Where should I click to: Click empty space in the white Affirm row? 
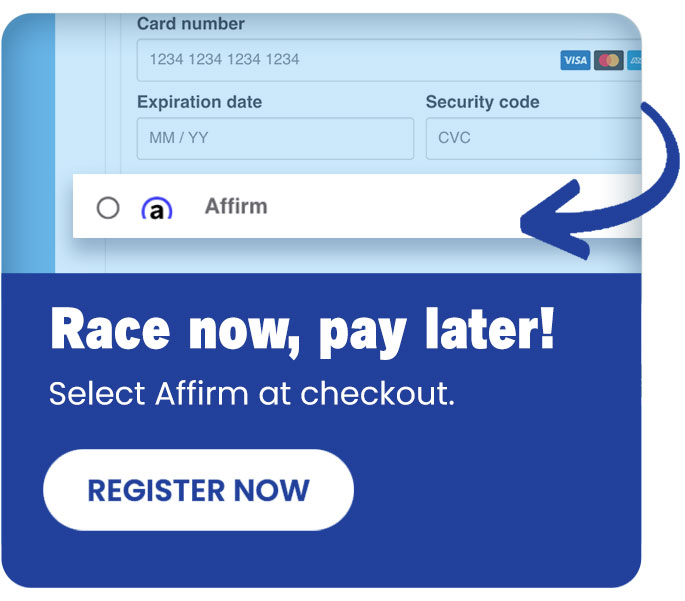click(x=400, y=208)
